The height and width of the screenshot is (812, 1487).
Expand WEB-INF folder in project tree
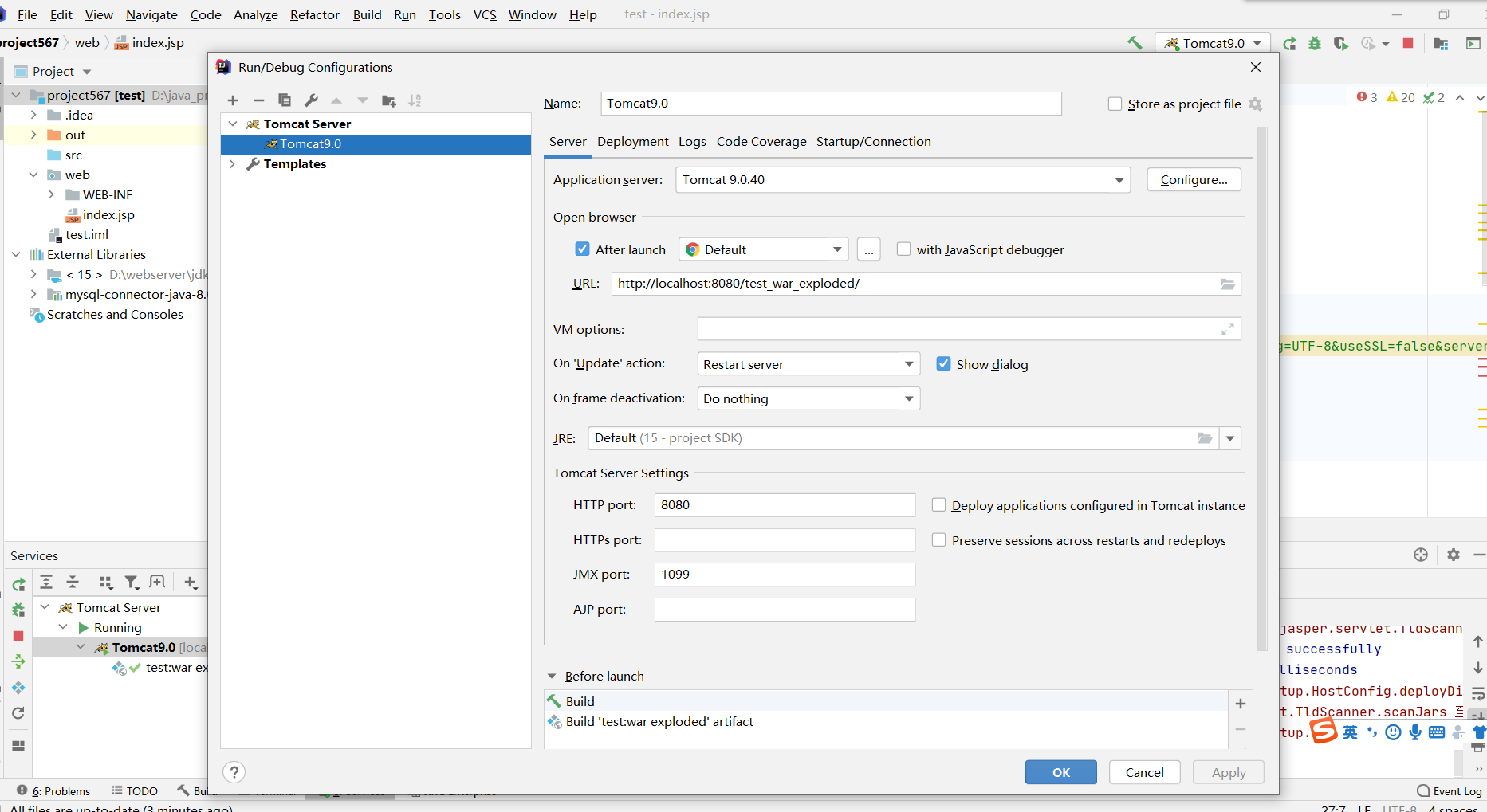pyautogui.click(x=51, y=195)
